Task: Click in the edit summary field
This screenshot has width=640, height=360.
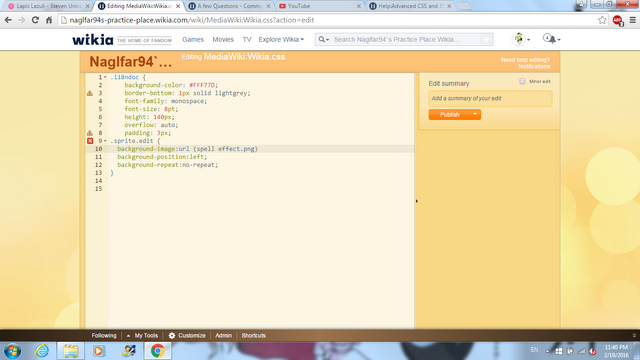Action: (490, 98)
